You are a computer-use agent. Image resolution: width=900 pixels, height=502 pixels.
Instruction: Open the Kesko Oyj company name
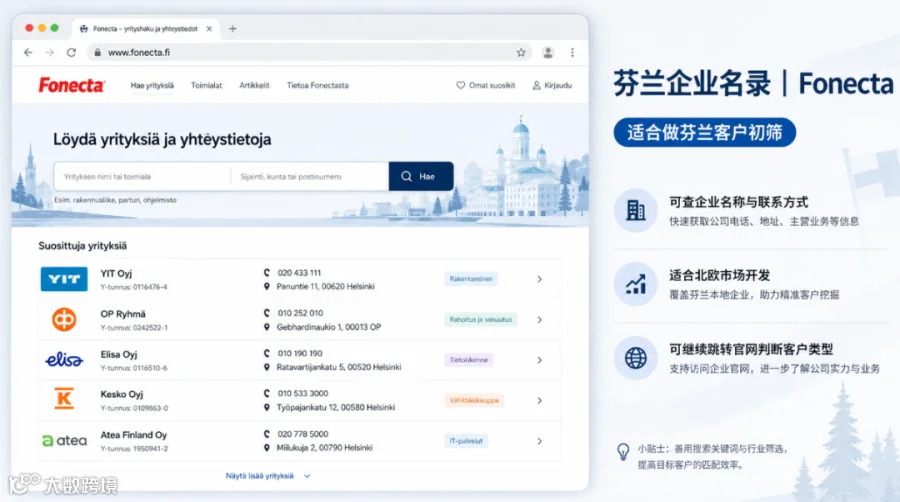tap(122, 395)
